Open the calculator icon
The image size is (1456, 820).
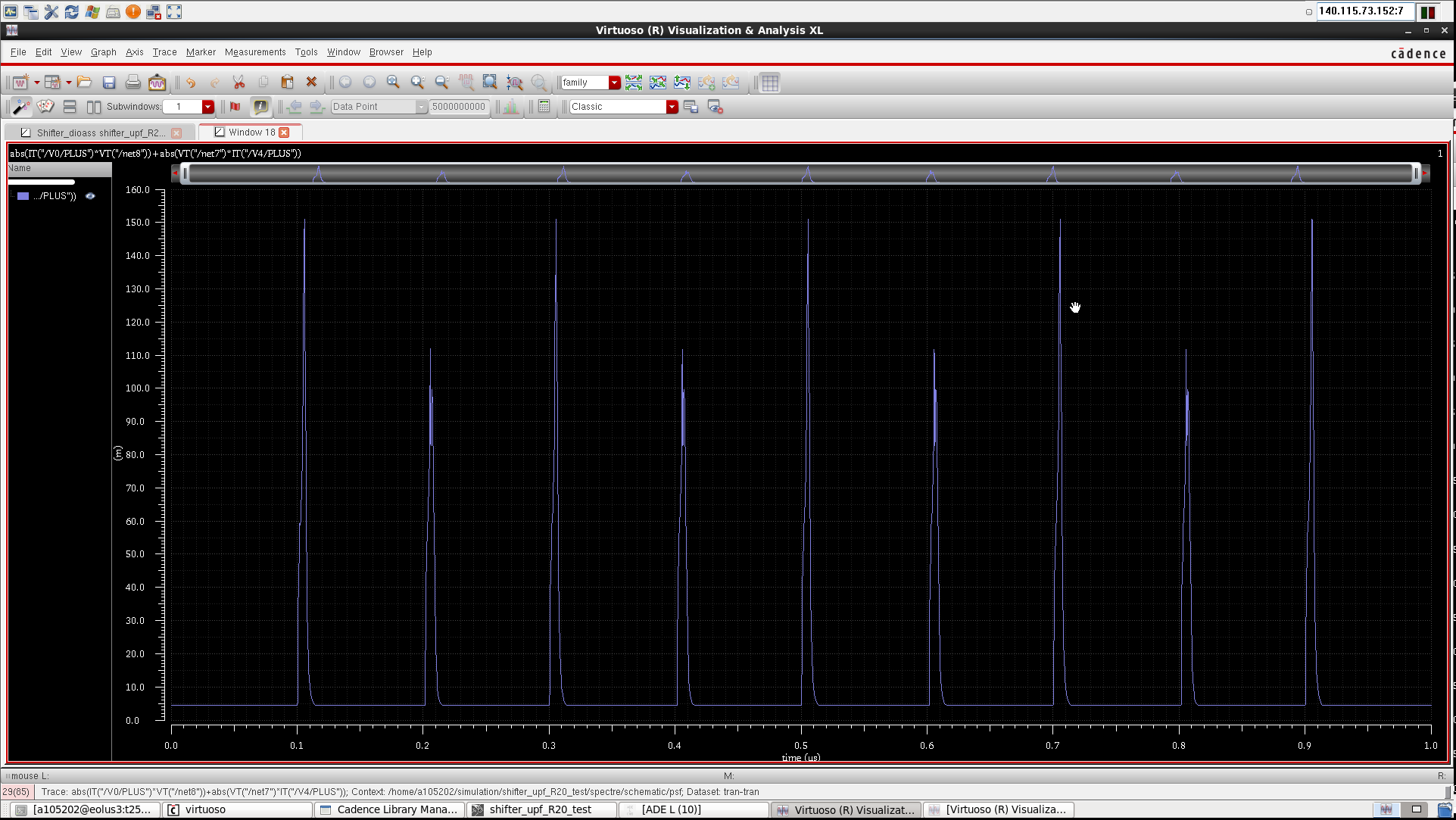[x=544, y=107]
